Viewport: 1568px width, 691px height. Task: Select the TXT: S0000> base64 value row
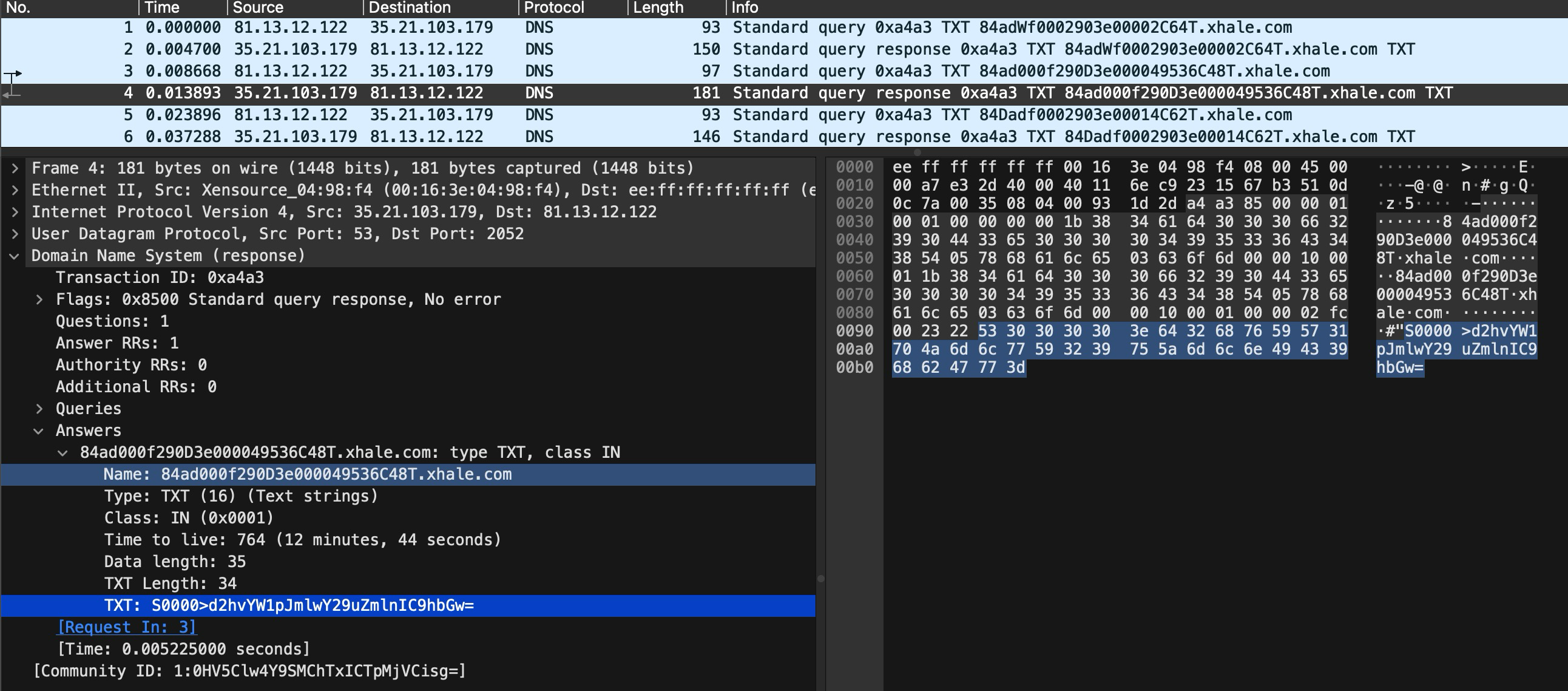click(408, 606)
